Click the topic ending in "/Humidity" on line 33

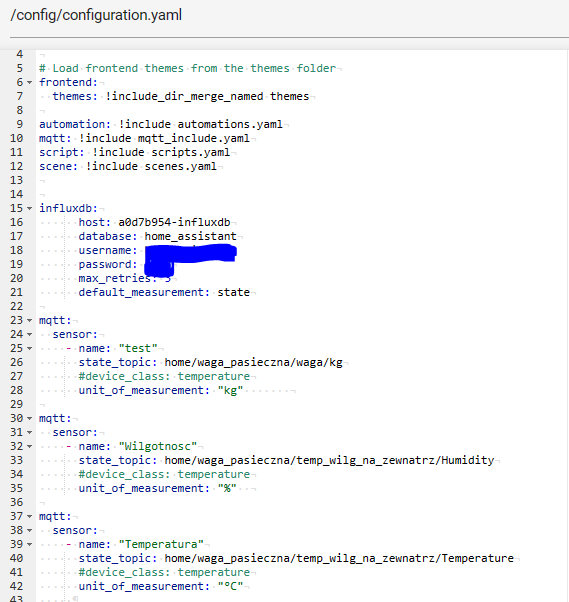click(329, 460)
